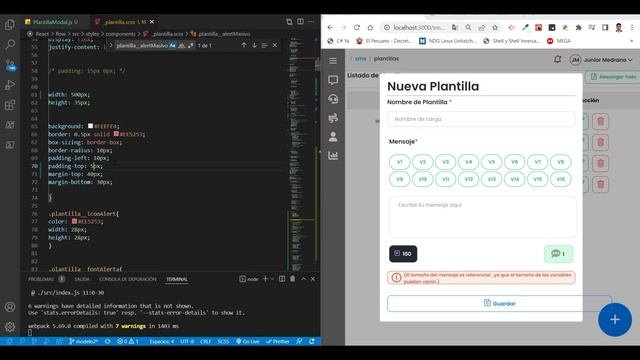Open the VS Code Explorer view
Screen dimensions: 640x360
pyautogui.click(x=10, y=24)
